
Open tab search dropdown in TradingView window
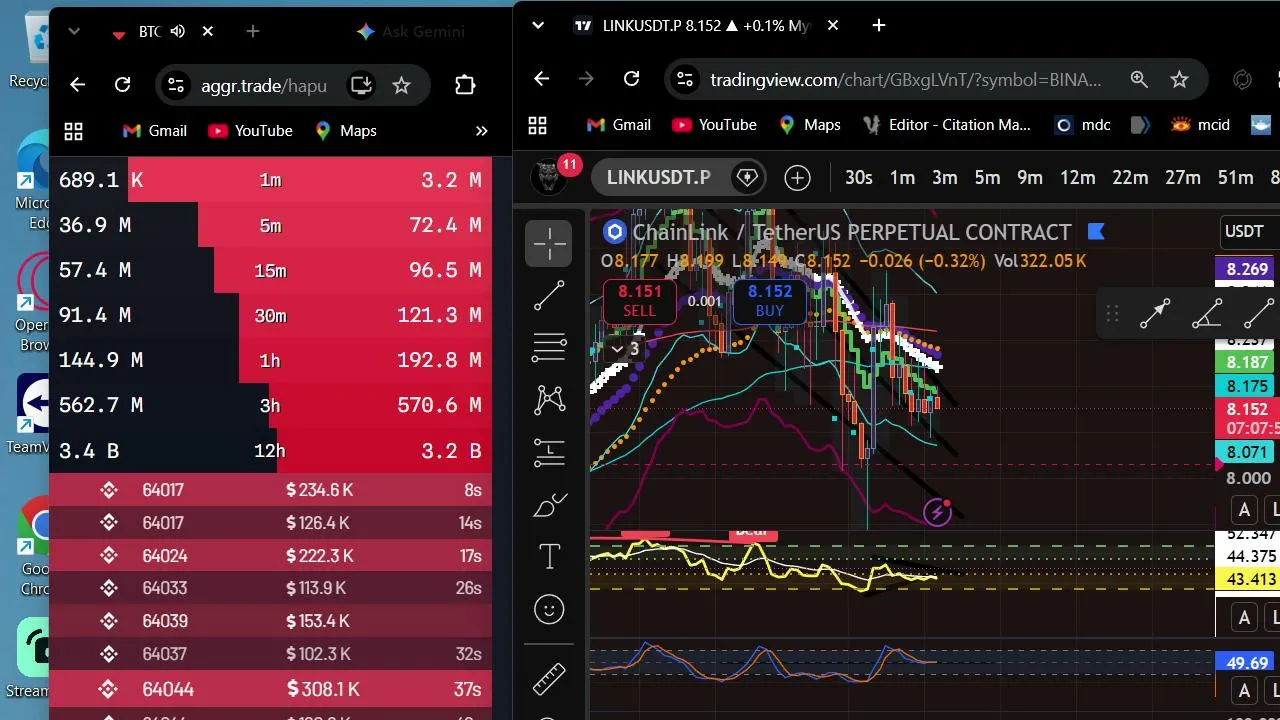tap(538, 25)
